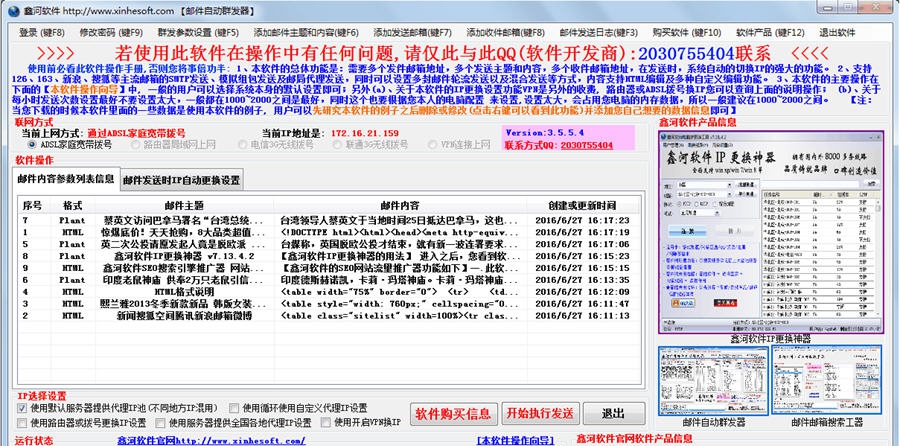This screenshot has height=446, width=900.
Task: Sort by the 格式 column header
Action: click(72, 205)
